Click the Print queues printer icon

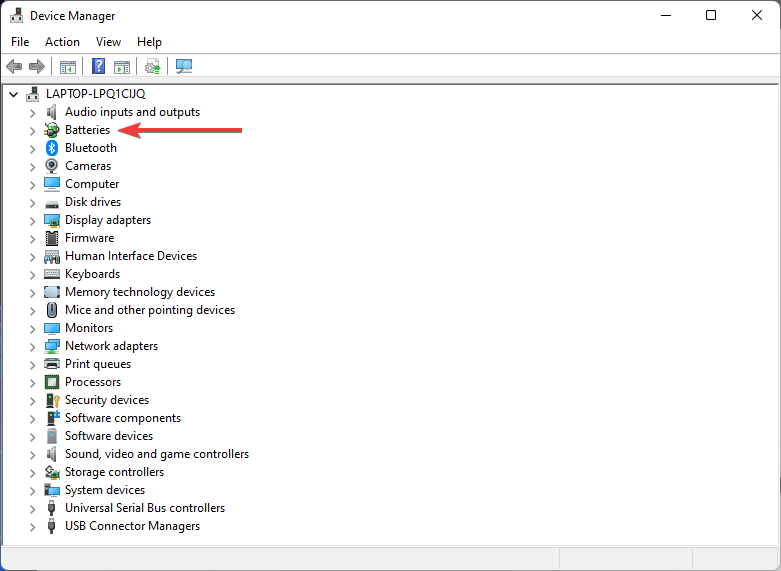(52, 364)
